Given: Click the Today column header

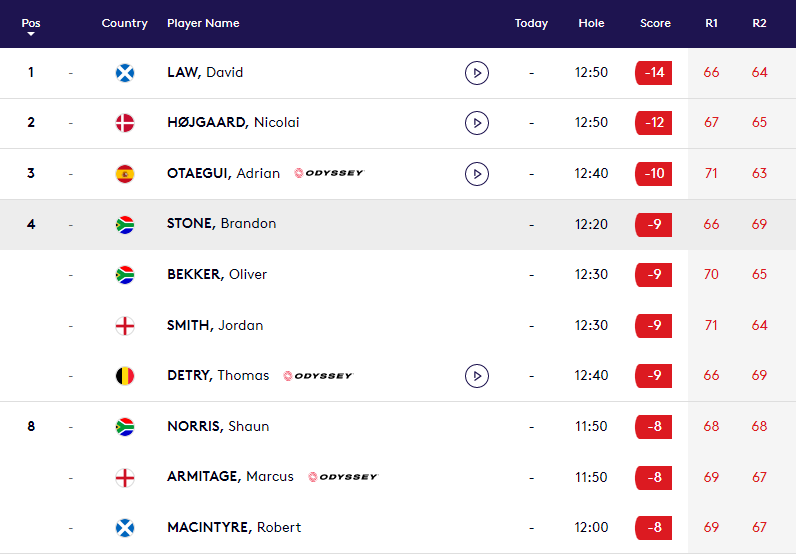Looking at the screenshot, I should tap(531, 23).
